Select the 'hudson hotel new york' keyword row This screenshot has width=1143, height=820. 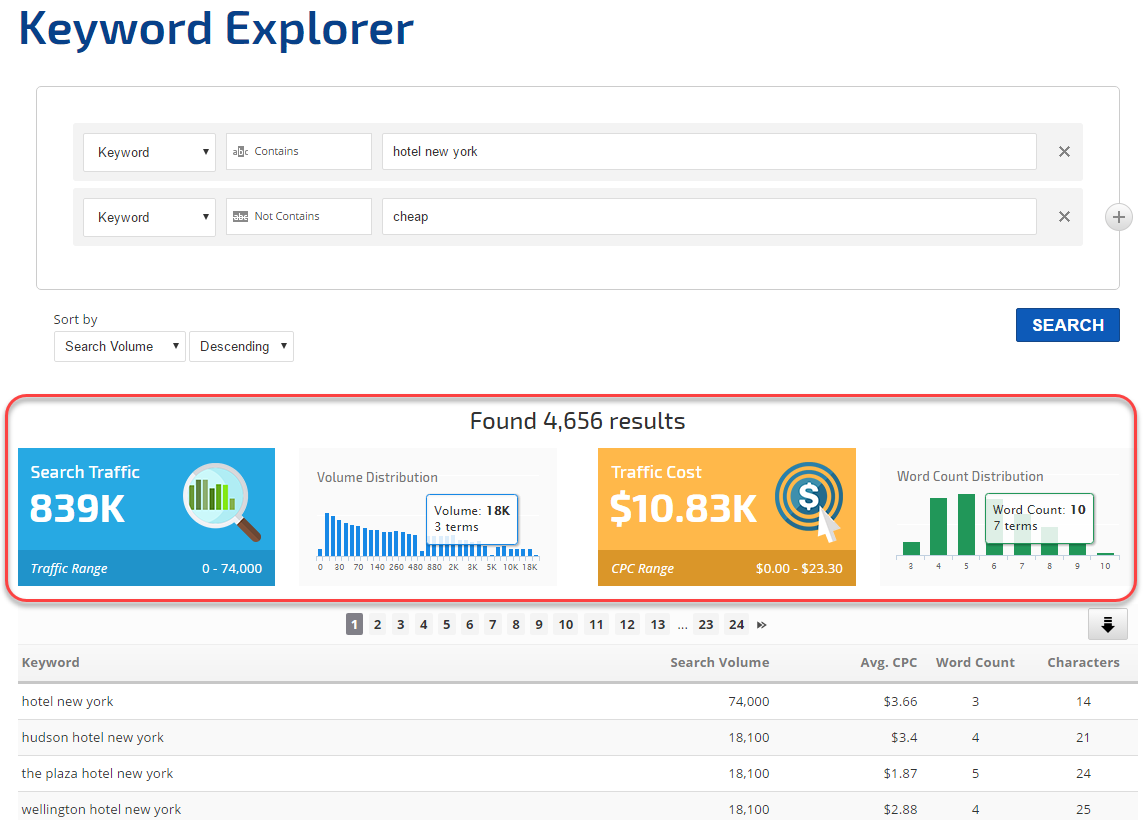93,737
